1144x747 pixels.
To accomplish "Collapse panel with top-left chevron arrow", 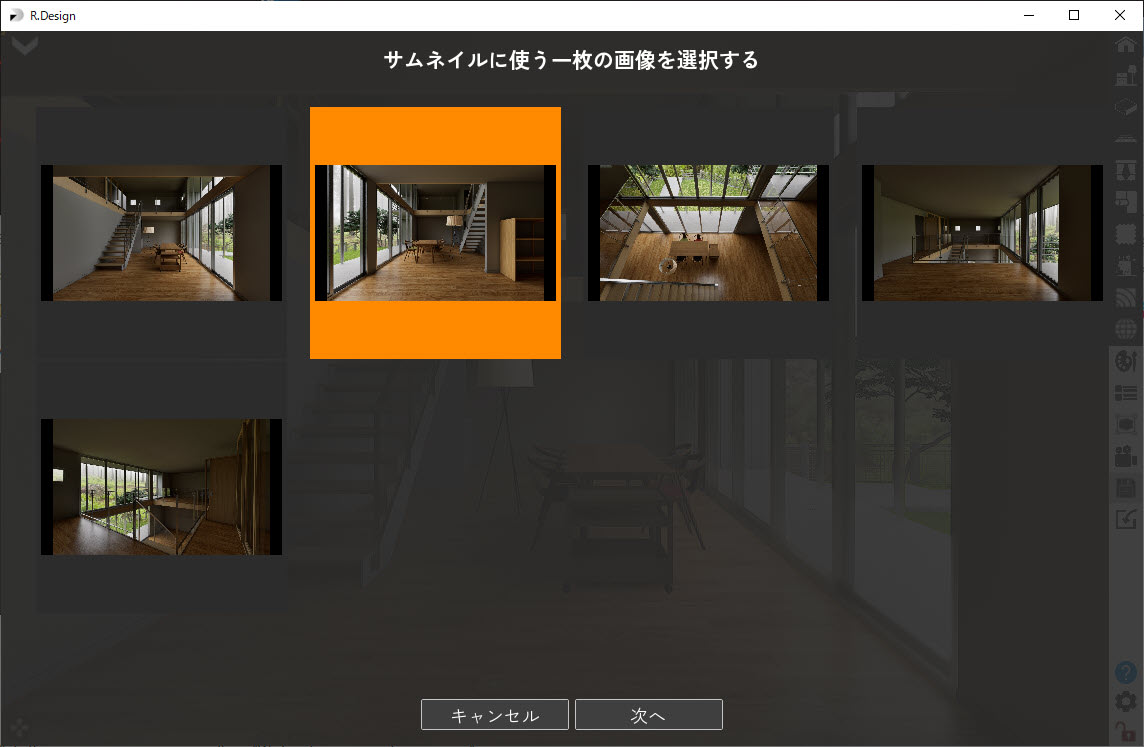I will (25, 46).
